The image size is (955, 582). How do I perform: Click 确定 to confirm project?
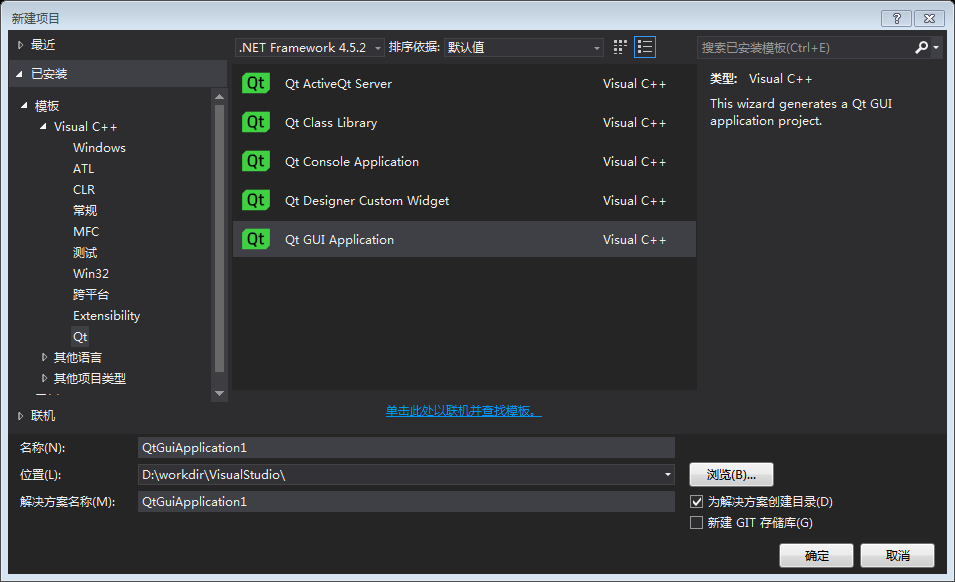click(816, 556)
